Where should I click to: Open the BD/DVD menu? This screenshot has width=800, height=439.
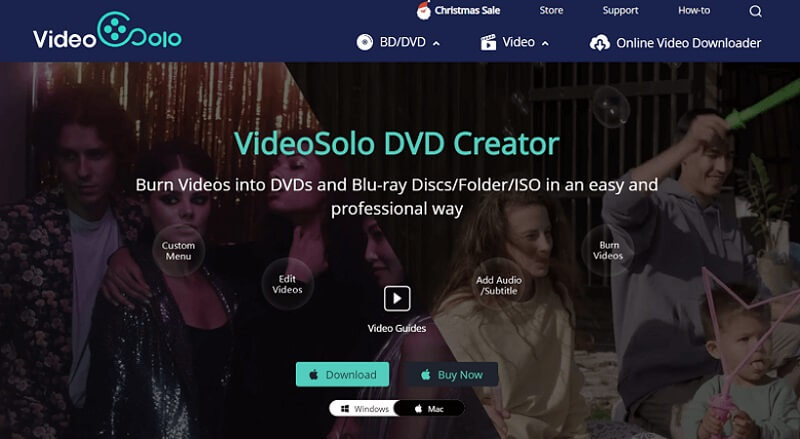click(403, 42)
